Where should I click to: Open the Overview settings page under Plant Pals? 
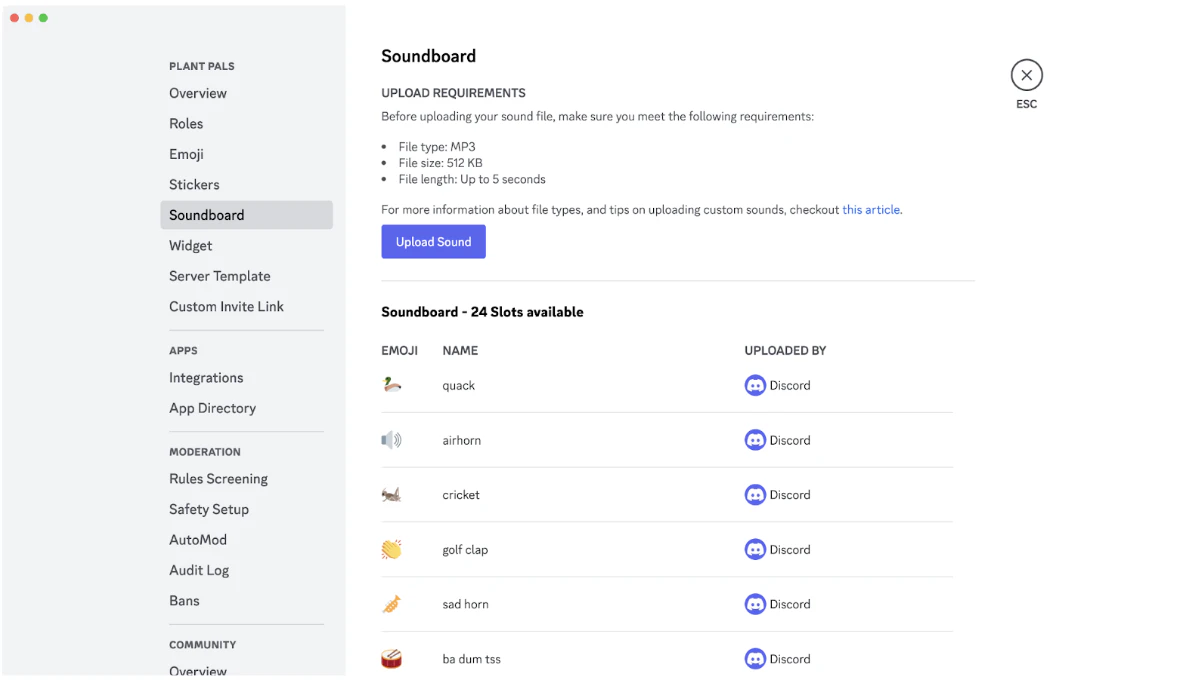(x=198, y=93)
